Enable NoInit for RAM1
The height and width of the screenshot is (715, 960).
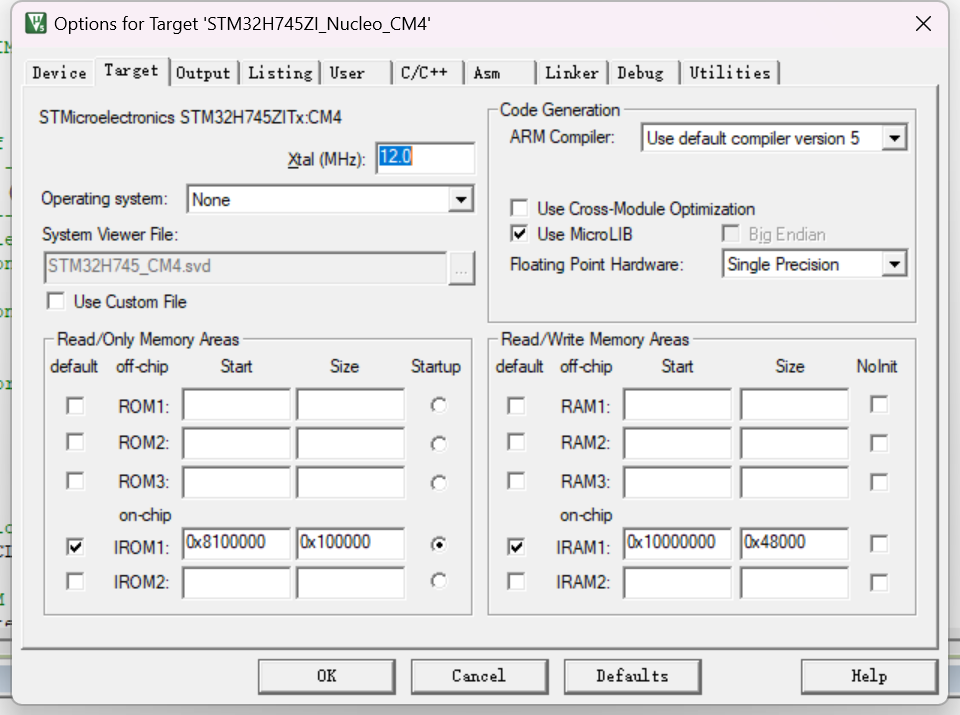tap(879, 405)
